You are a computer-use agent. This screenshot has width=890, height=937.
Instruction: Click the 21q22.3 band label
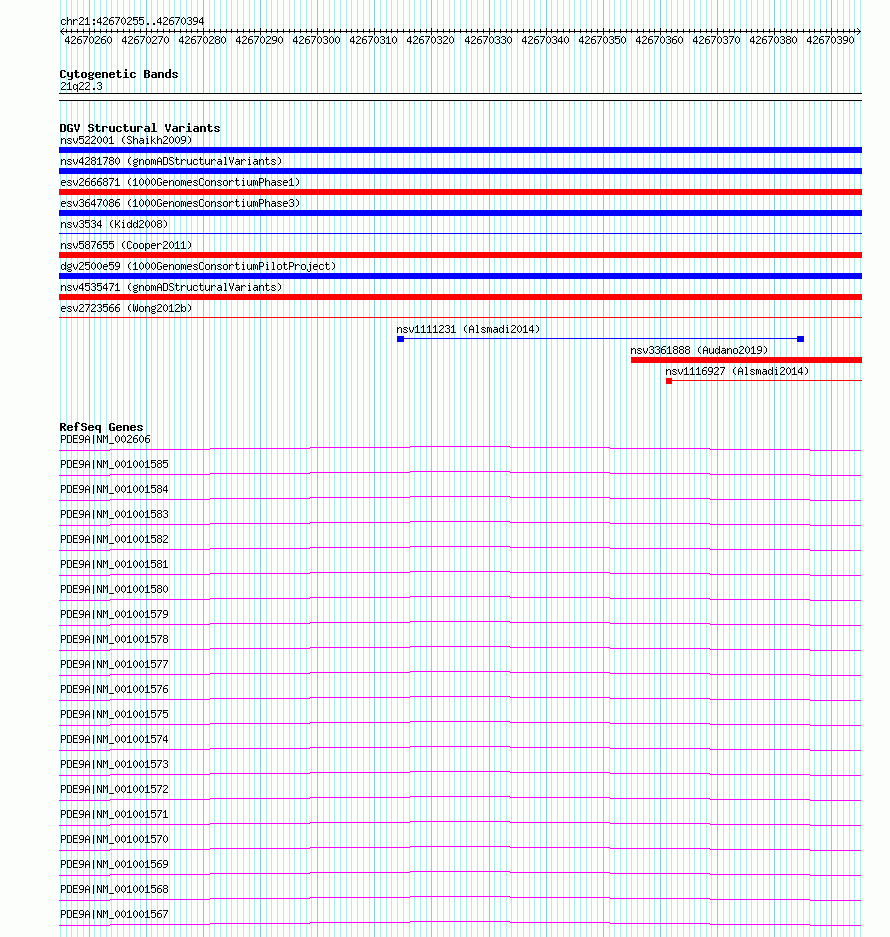click(81, 87)
